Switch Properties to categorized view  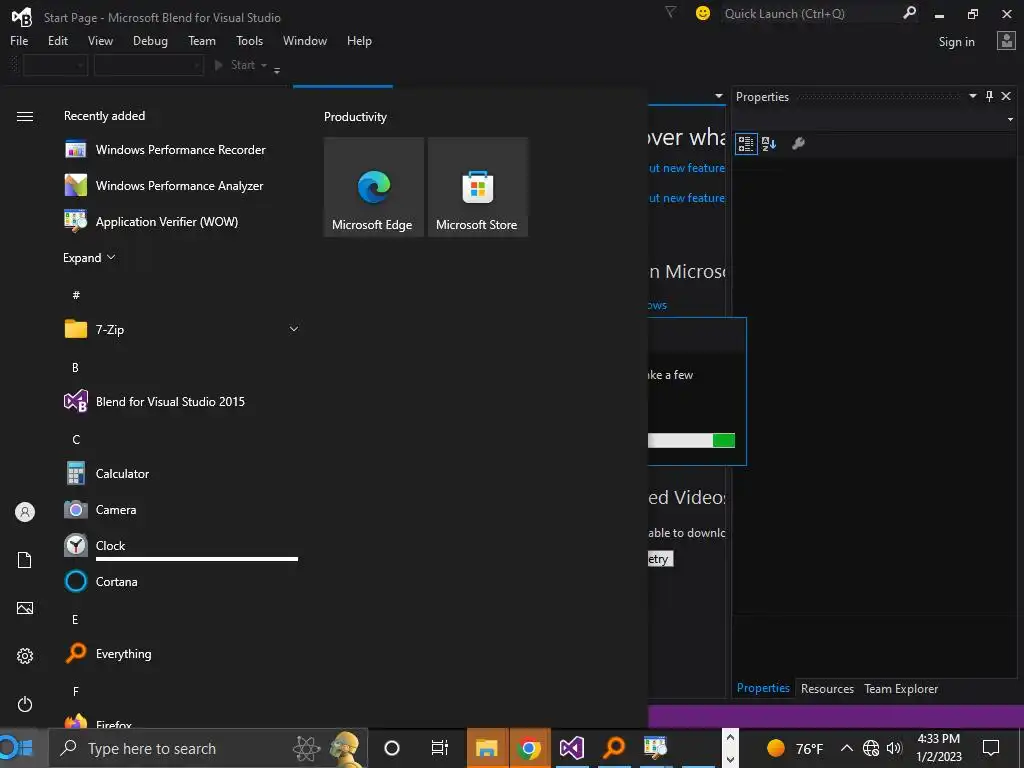(x=746, y=144)
